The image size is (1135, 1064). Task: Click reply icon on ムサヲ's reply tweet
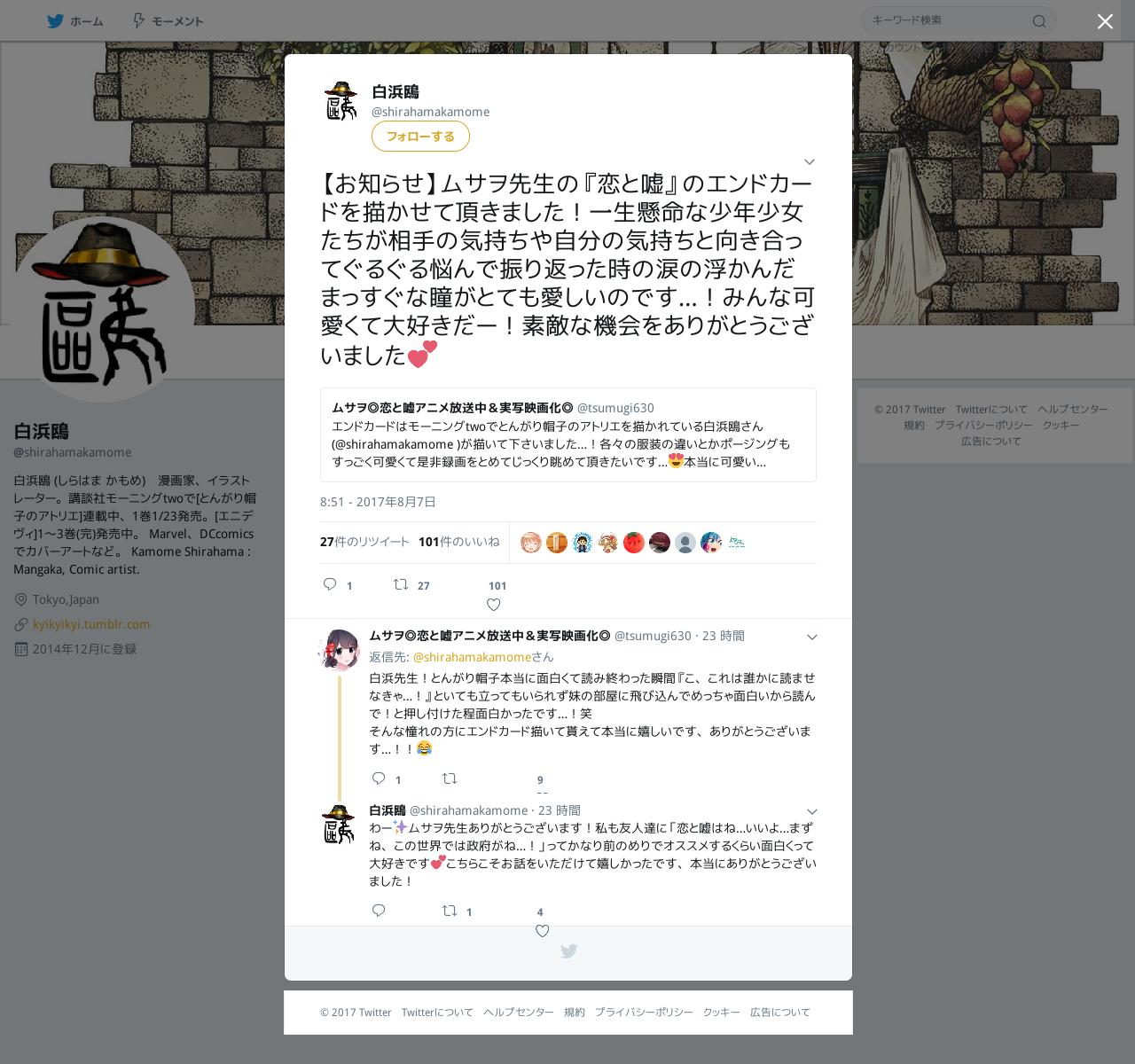click(x=379, y=778)
